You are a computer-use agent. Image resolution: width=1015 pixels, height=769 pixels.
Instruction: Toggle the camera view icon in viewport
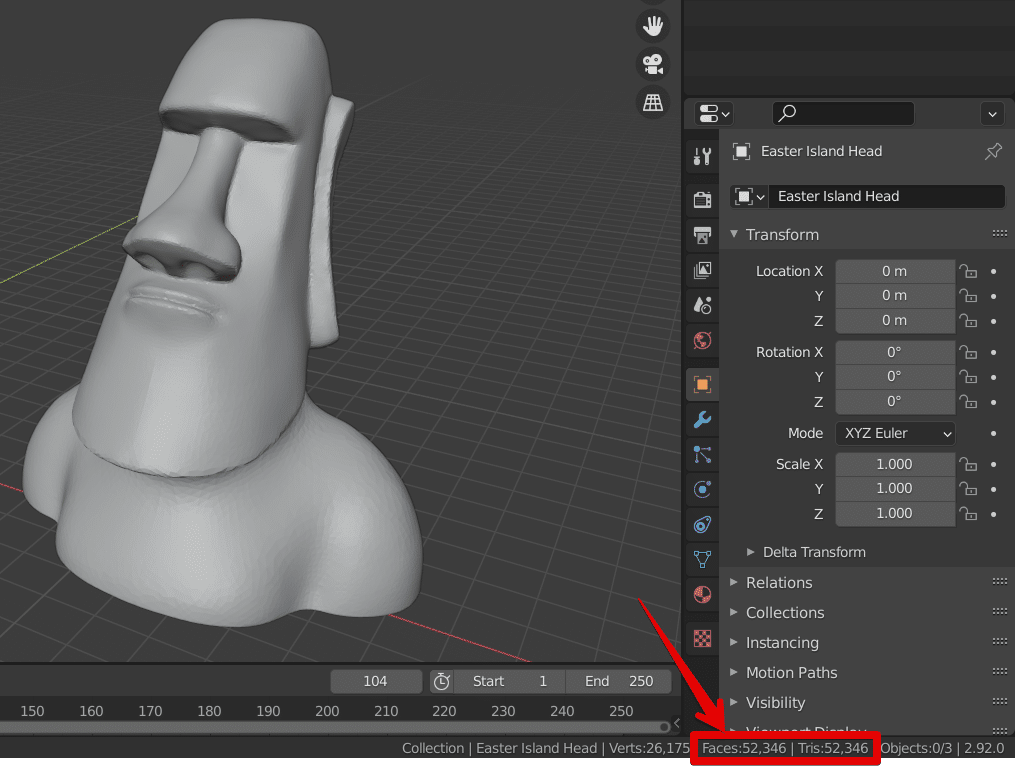(653, 64)
